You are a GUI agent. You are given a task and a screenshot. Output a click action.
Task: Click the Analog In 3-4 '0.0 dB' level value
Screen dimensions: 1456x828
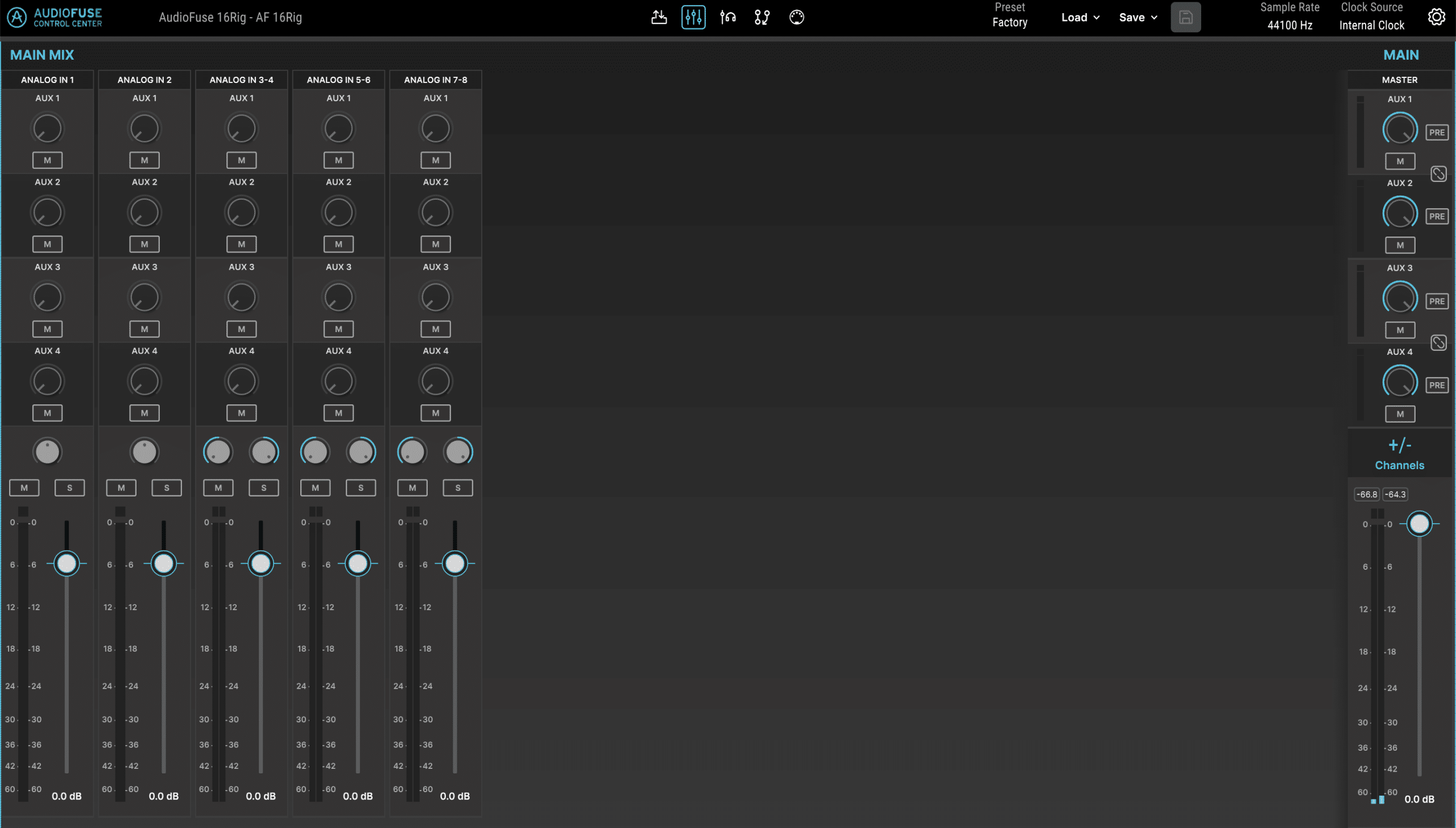pyautogui.click(x=260, y=796)
